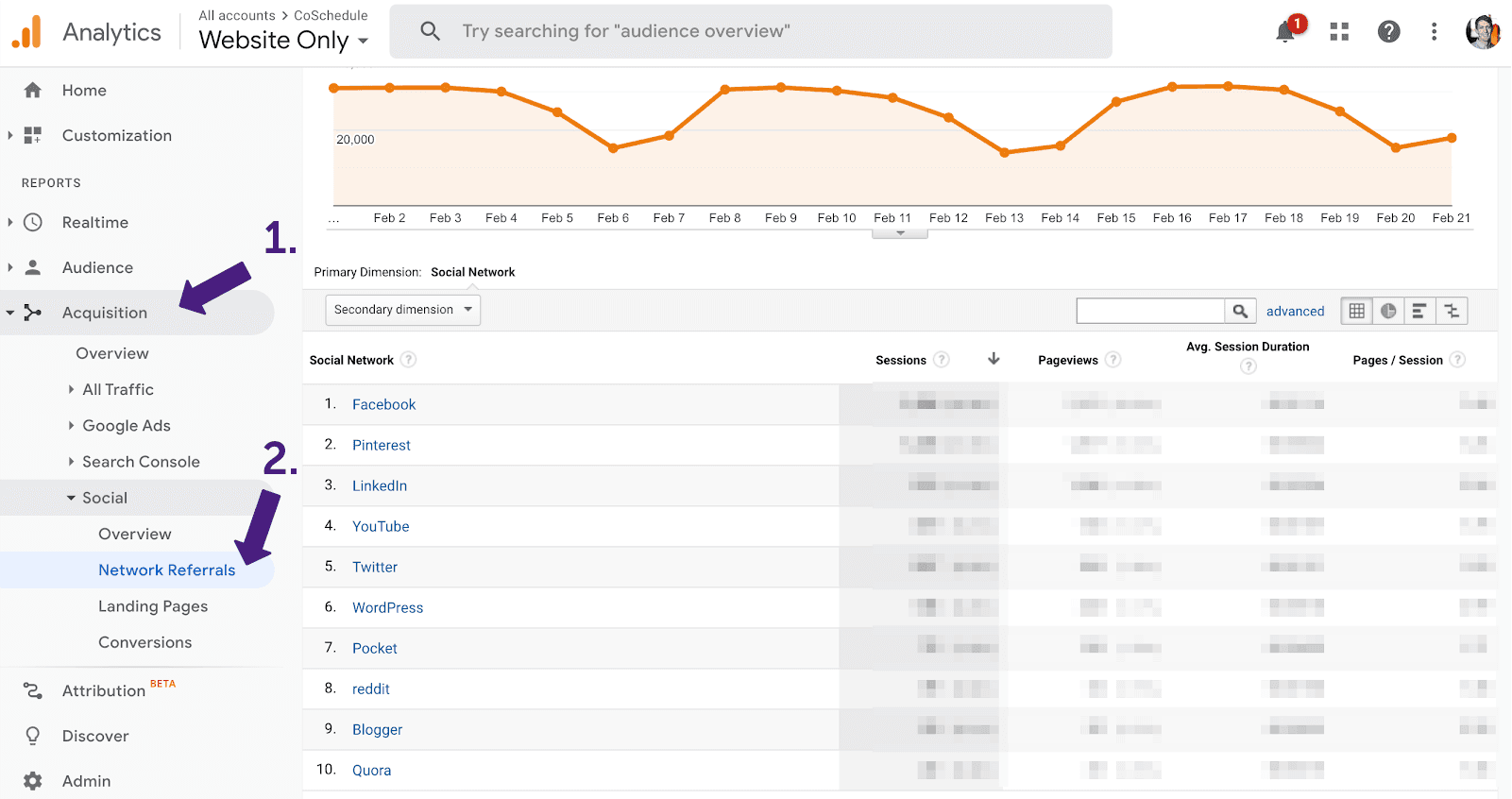Open the LinkedIn social network row
This screenshot has height=799, width=1512.
pos(380,485)
